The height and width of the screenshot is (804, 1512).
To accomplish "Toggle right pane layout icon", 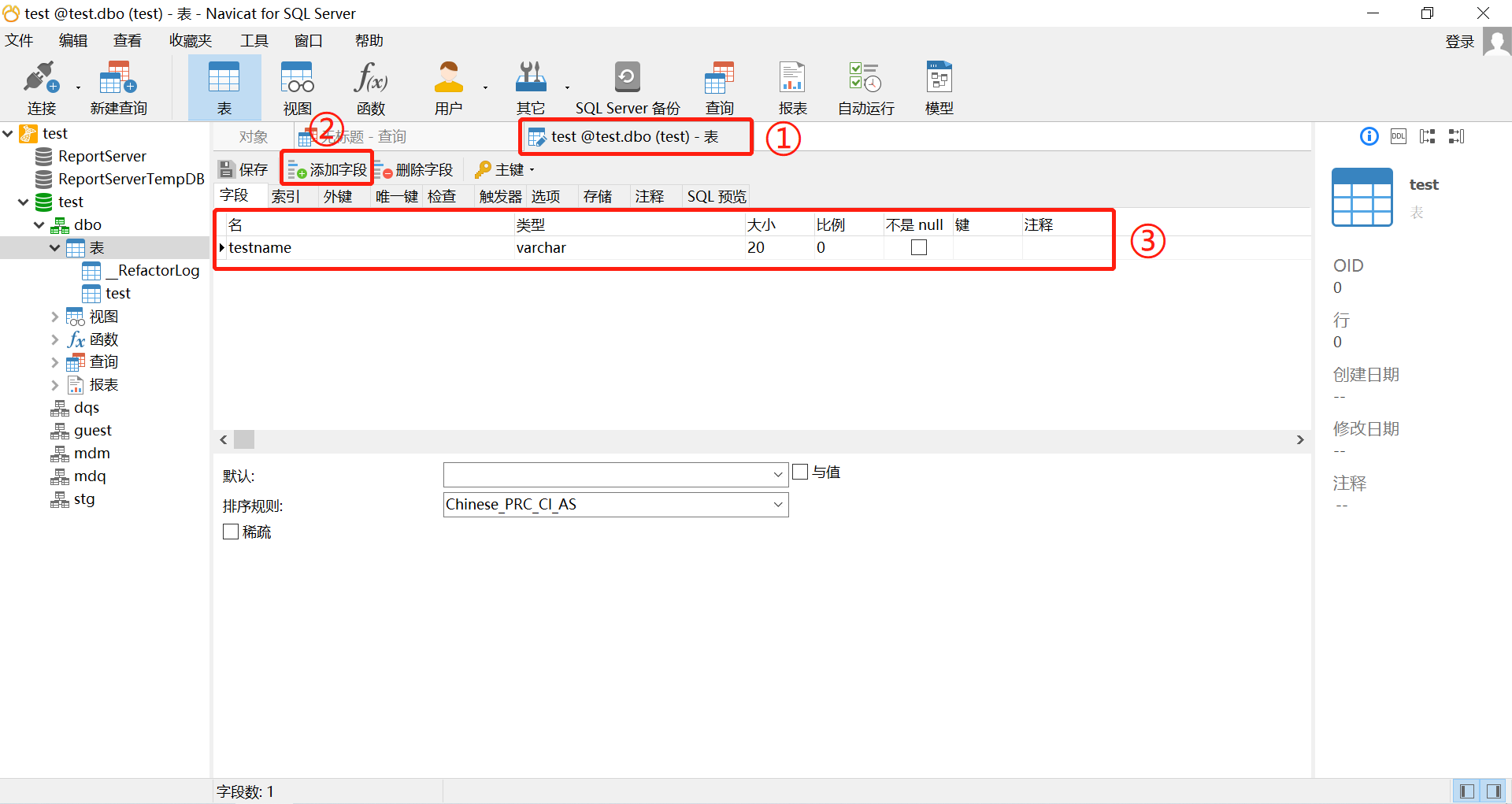I will click(x=1493, y=791).
